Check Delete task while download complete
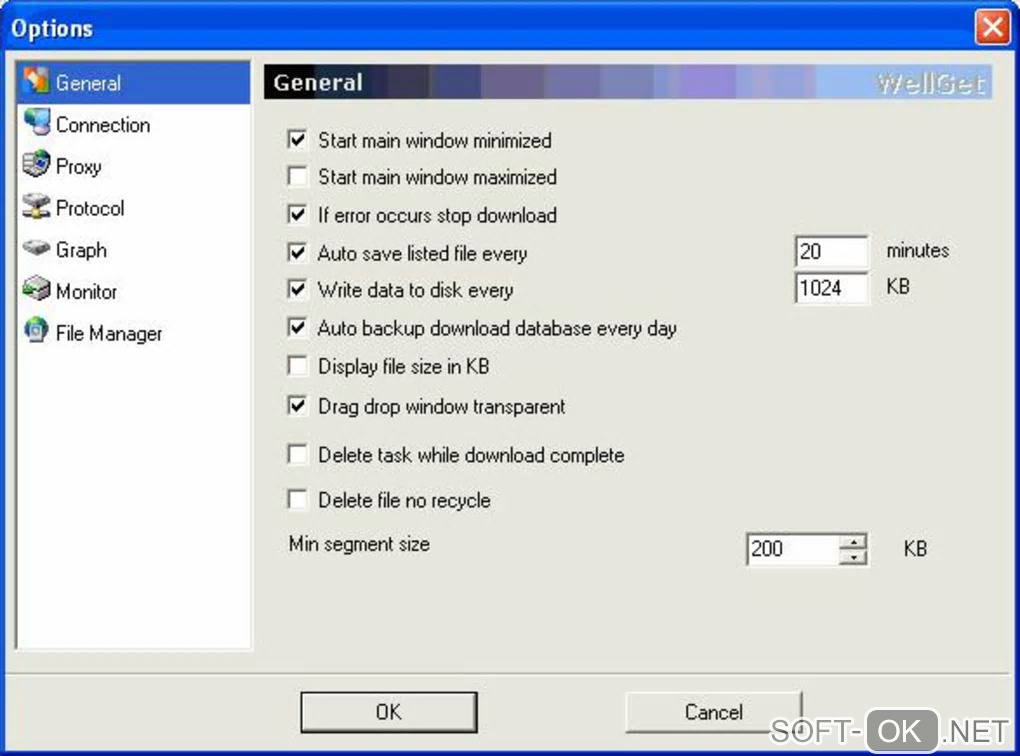This screenshot has width=1020, height=756. click(x=297, y=454)
